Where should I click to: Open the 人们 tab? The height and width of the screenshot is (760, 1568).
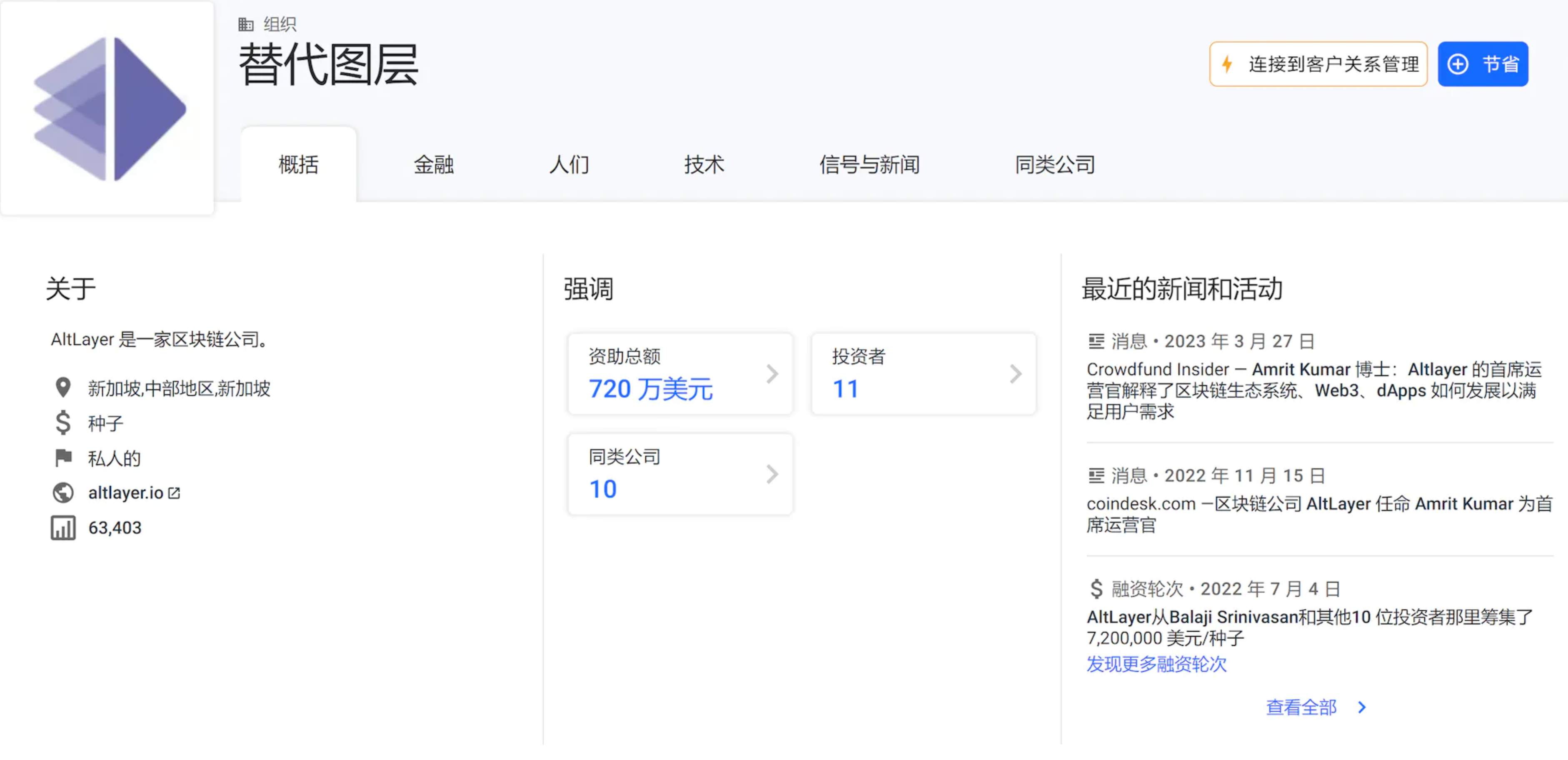(x=569, y=165)
